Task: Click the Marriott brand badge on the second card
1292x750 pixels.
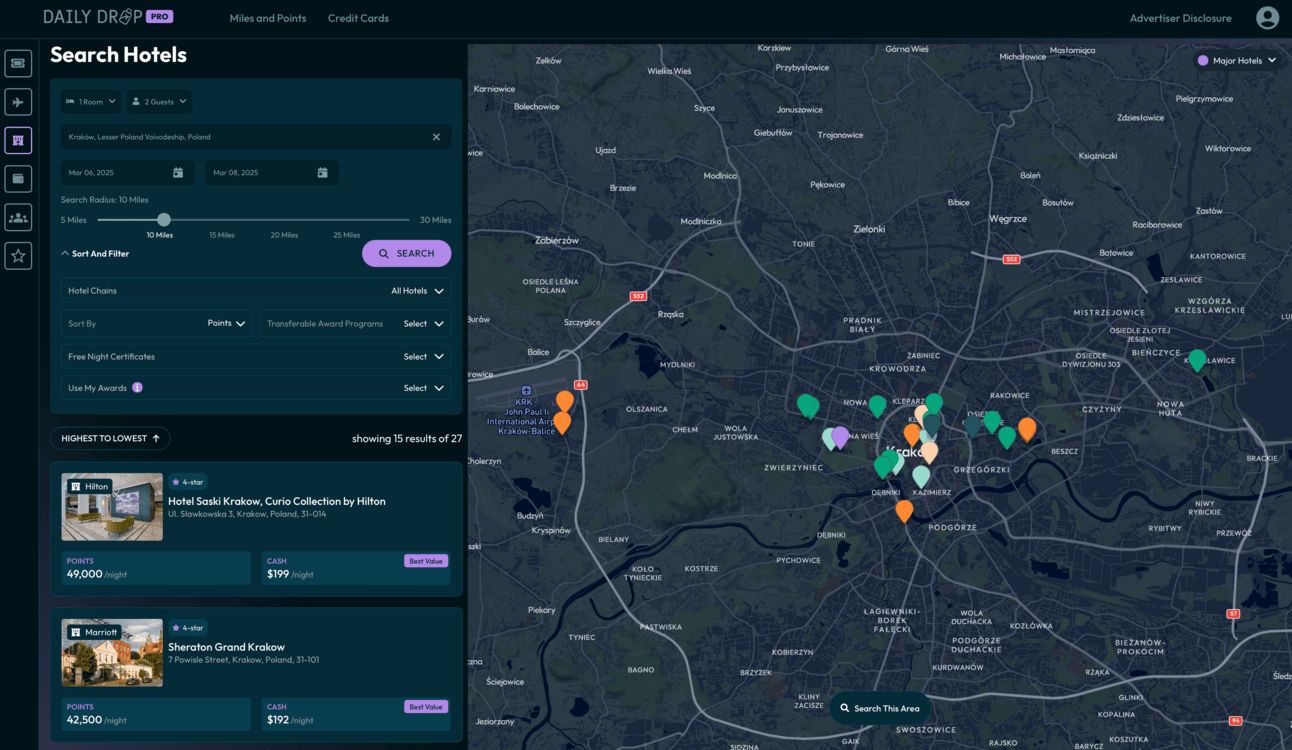Action: coord(94,632)
